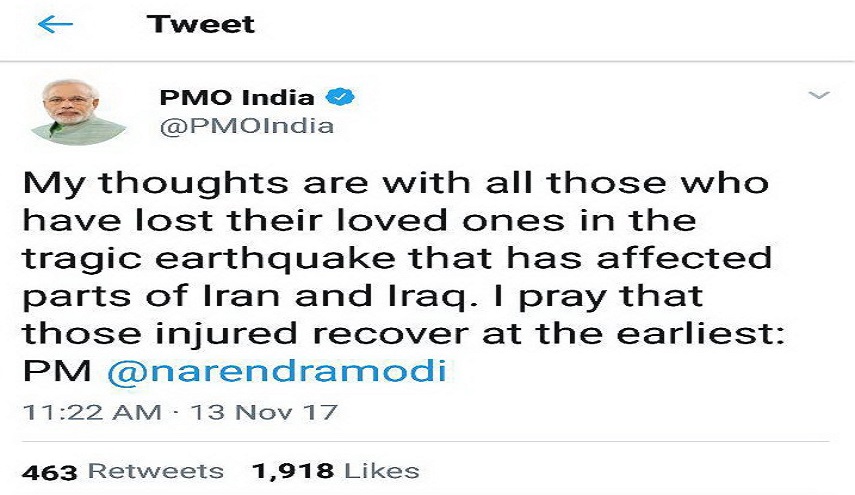Click the "PM" text before the mention
The image size is (855, 495).
coord(55,372)
